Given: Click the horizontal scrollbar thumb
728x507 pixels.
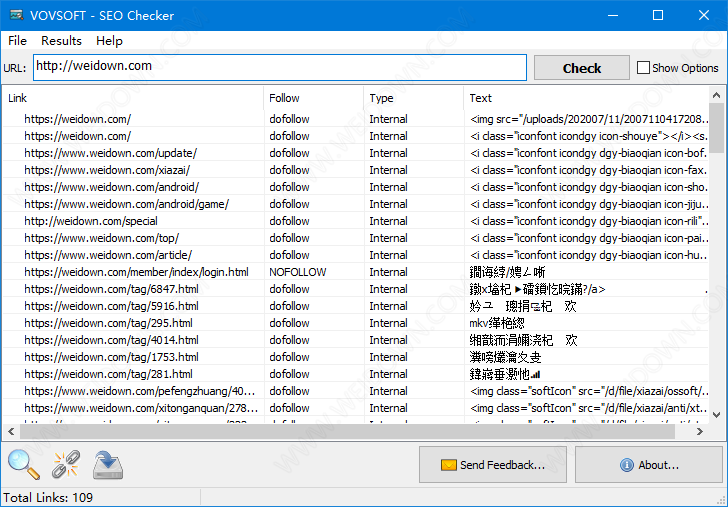Looking at the screenshot, I should [347, 431].
